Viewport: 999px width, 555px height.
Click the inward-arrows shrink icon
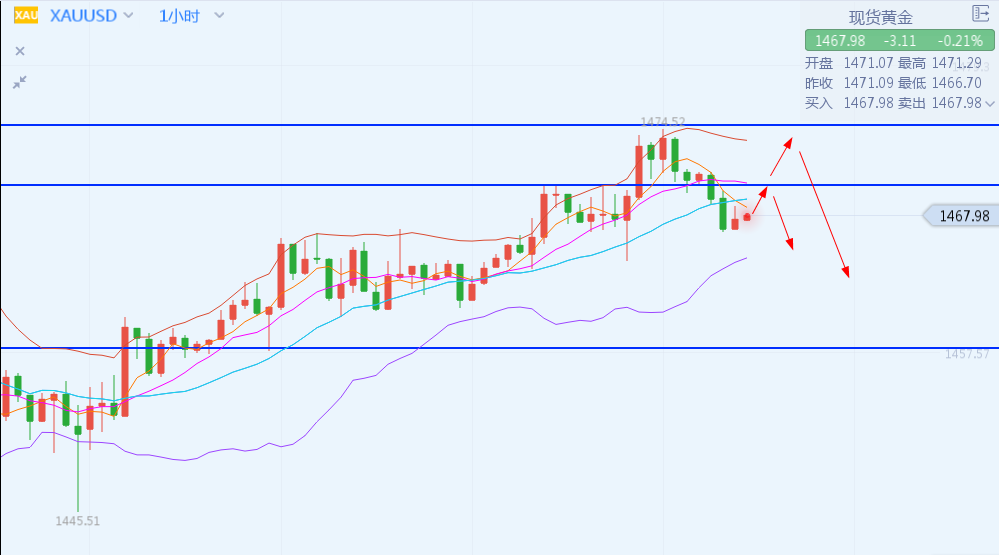[20, 82]
